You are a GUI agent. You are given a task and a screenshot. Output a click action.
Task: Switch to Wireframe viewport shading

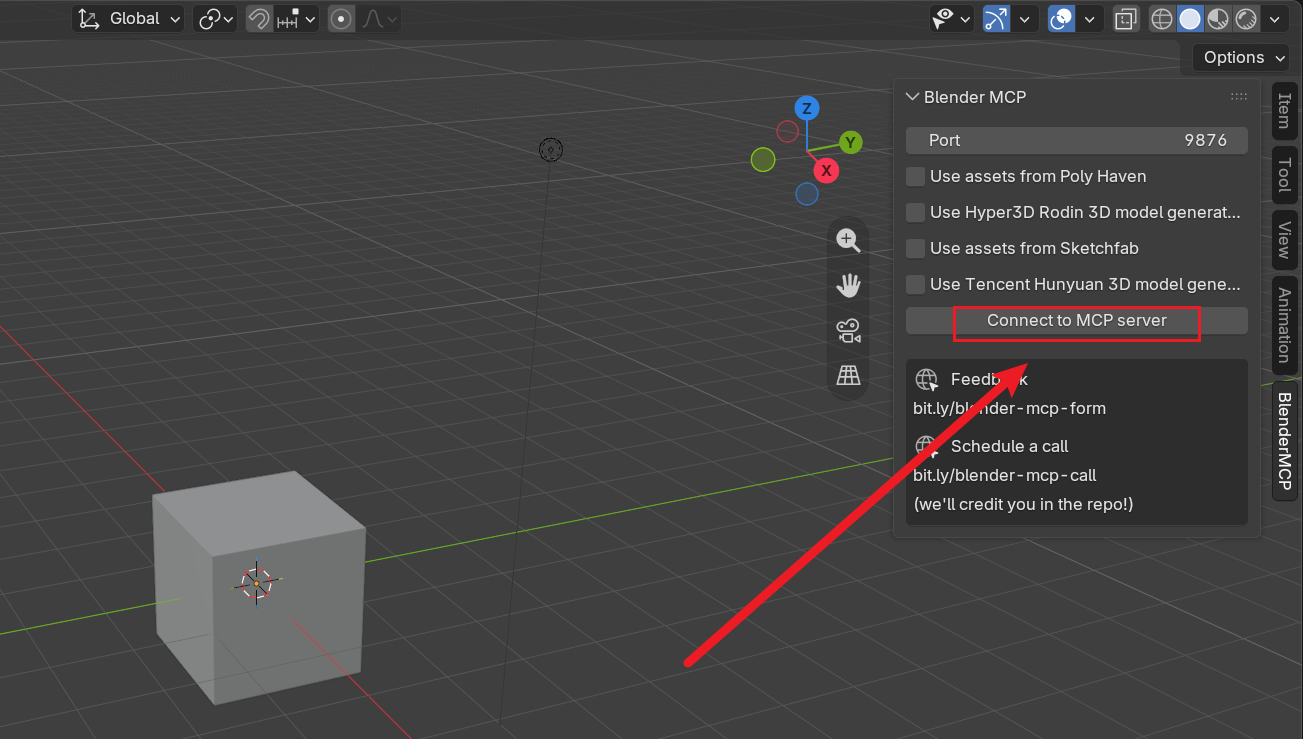click(1162, 18)
